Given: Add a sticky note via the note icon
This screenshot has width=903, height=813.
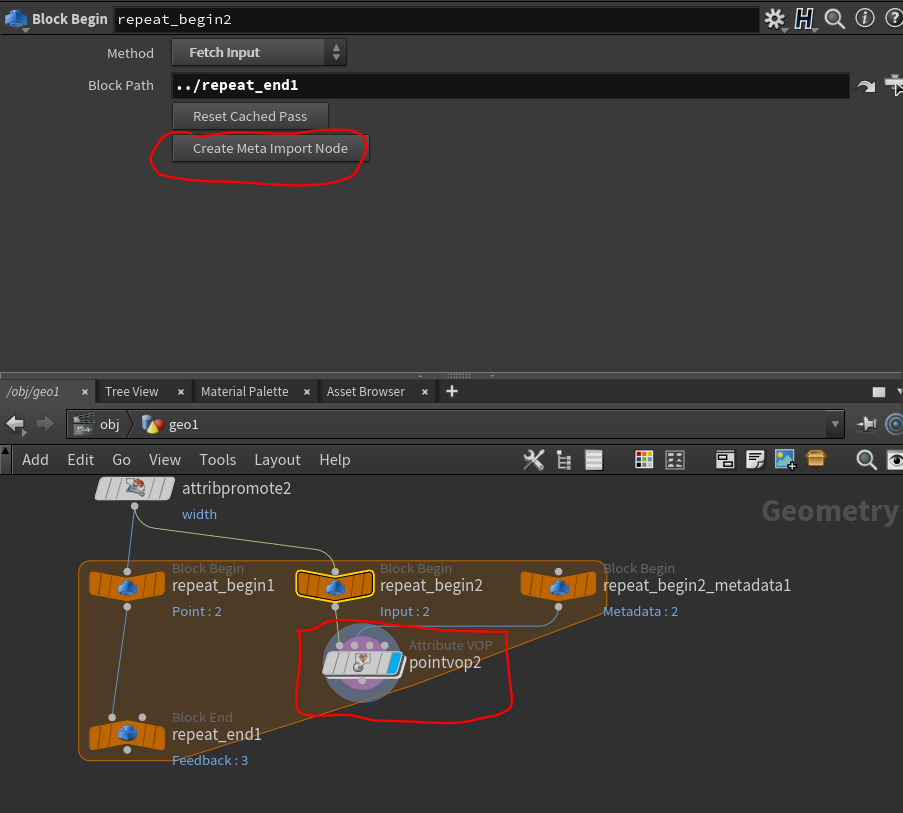Looking at the screenshot, I should tap(754, 460).
